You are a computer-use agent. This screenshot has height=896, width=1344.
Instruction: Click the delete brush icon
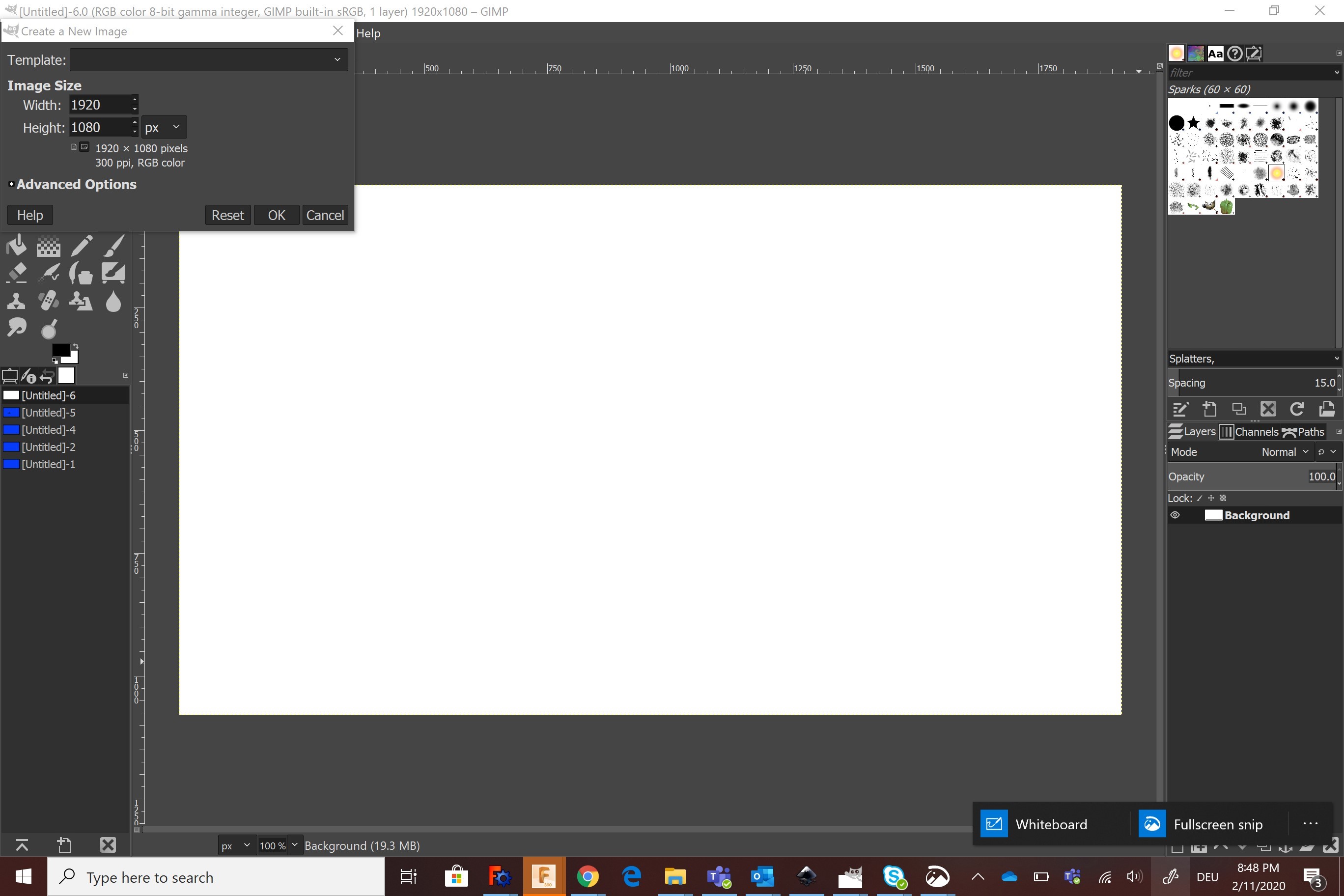coord(1268,409)
